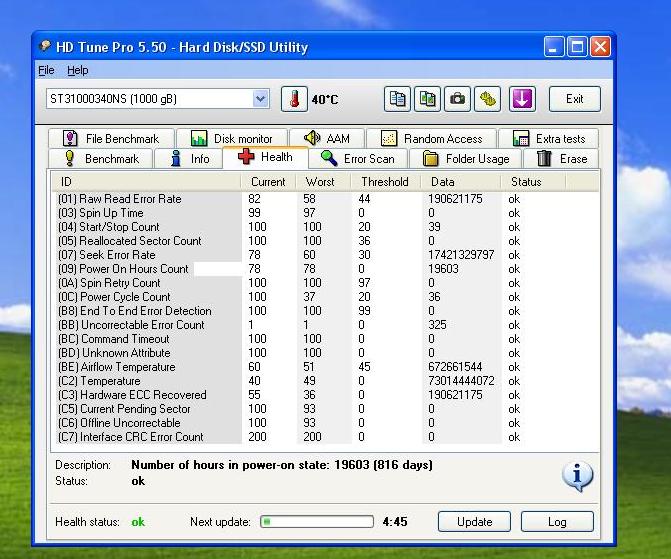Click the 40°C temperature readout

(x=325, y=100)
